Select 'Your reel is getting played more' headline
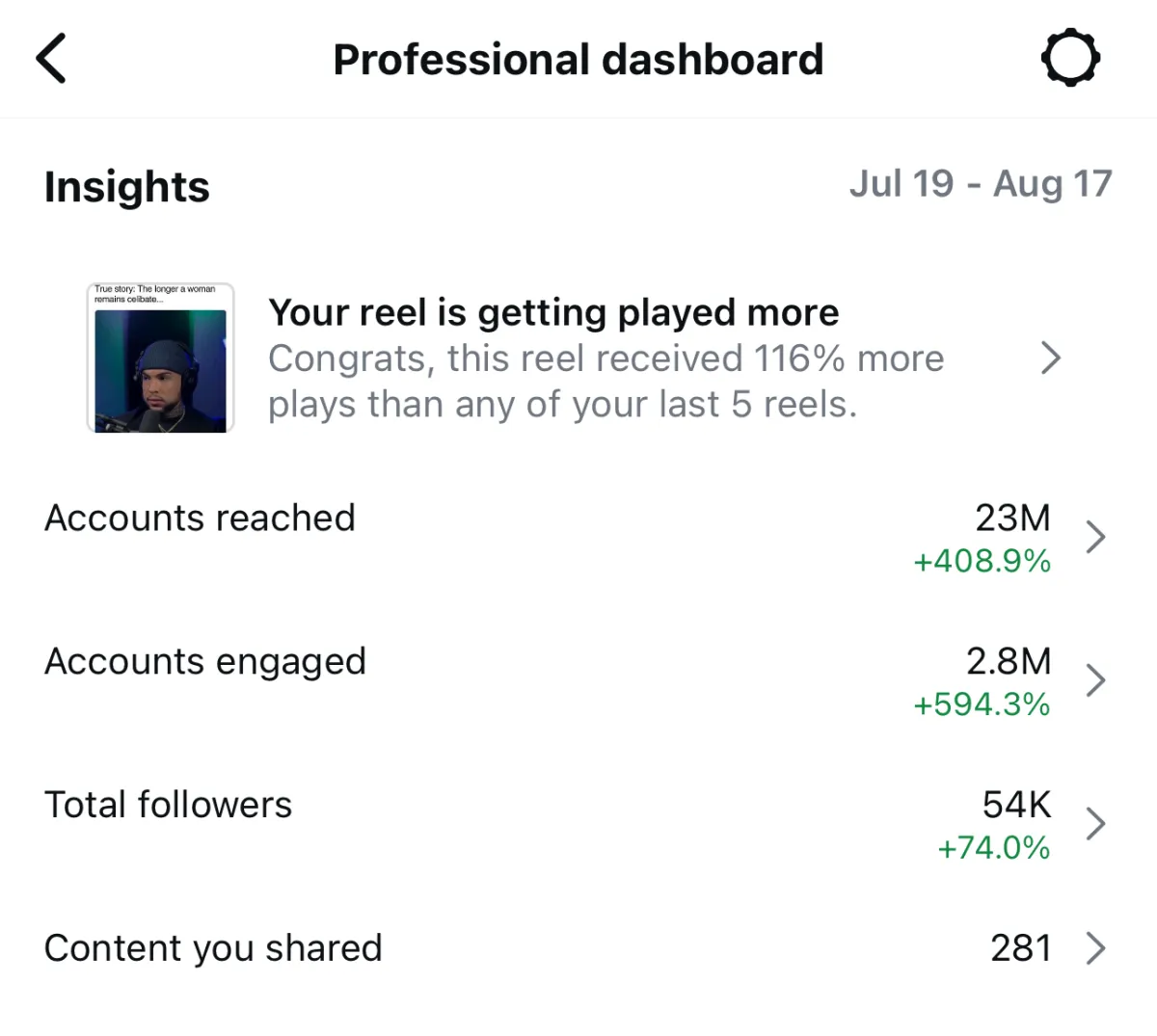1157x1036 pixels. (x=553, y=313)
